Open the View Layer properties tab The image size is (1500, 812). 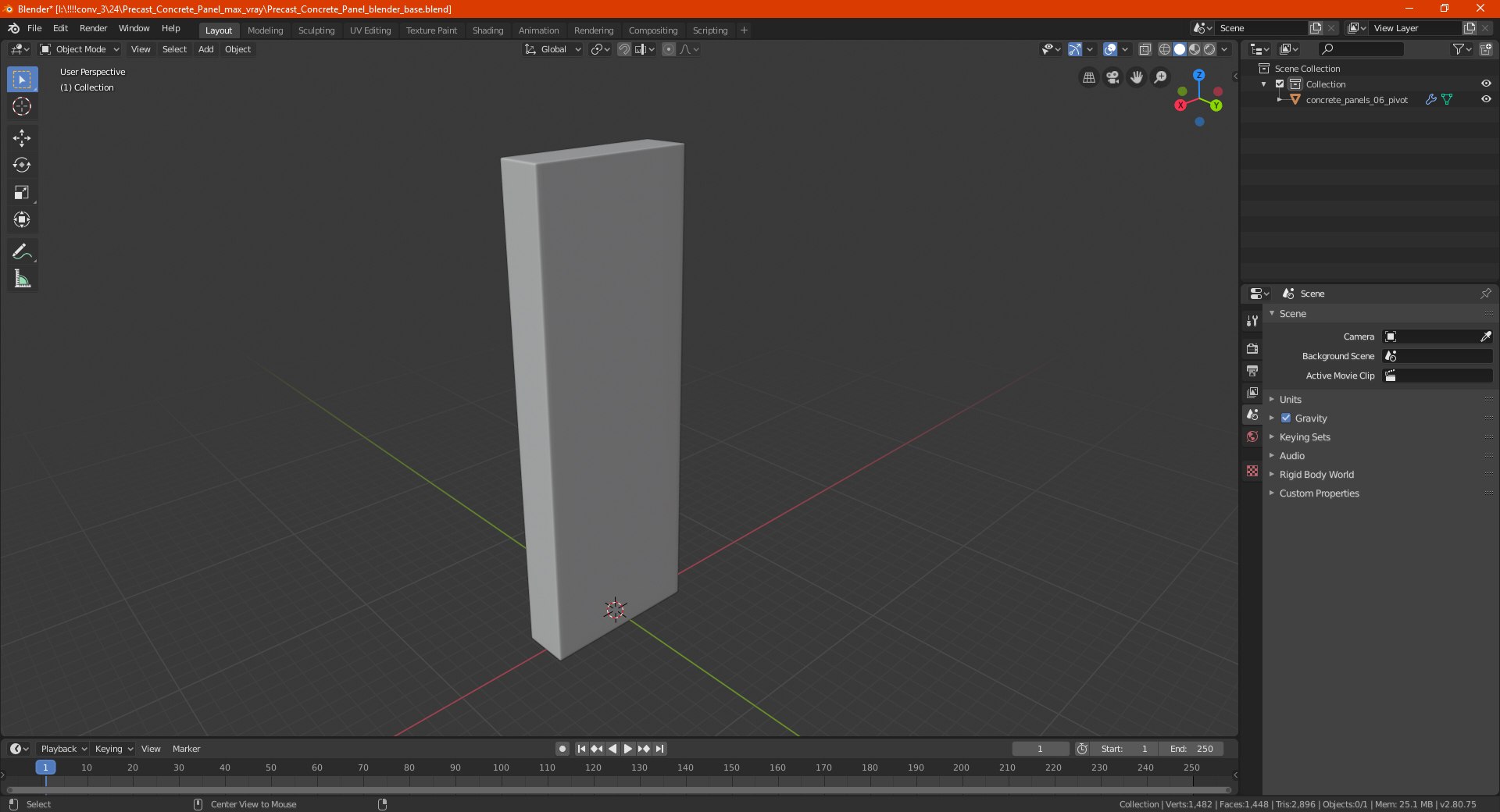1252,392
